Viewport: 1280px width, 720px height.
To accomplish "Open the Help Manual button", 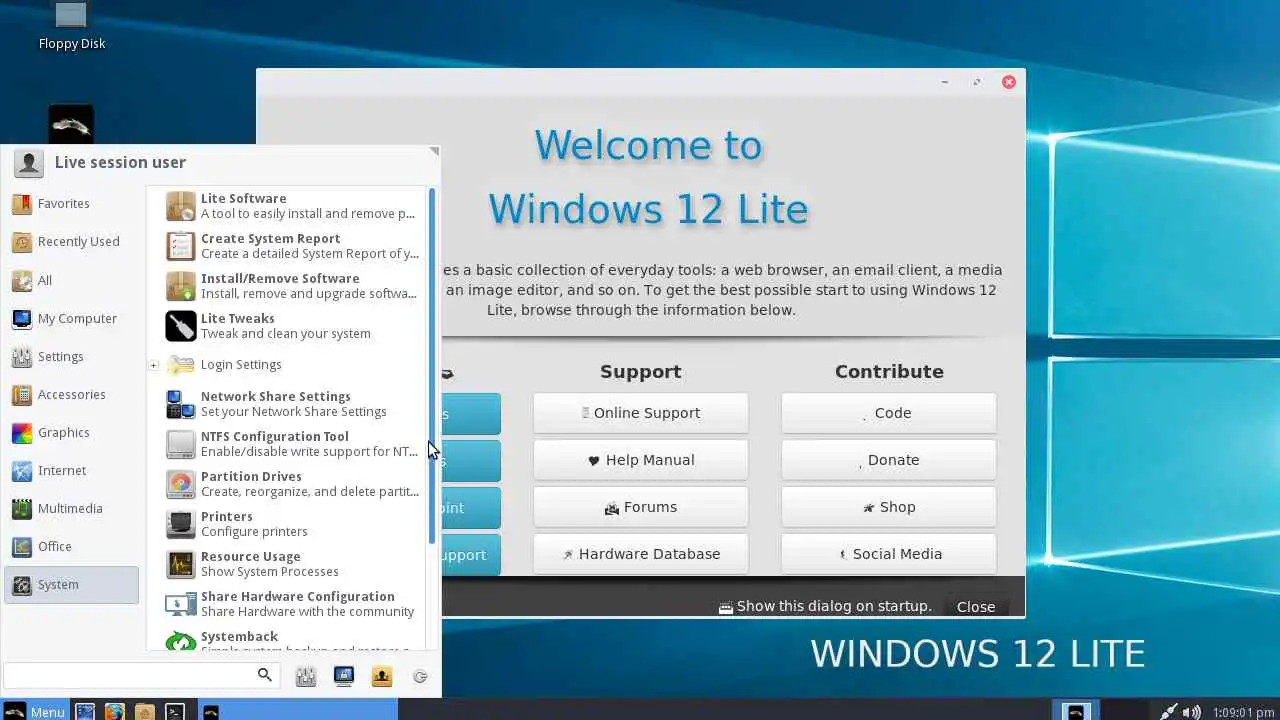I will pyautogui.click(x=640, y=460).
